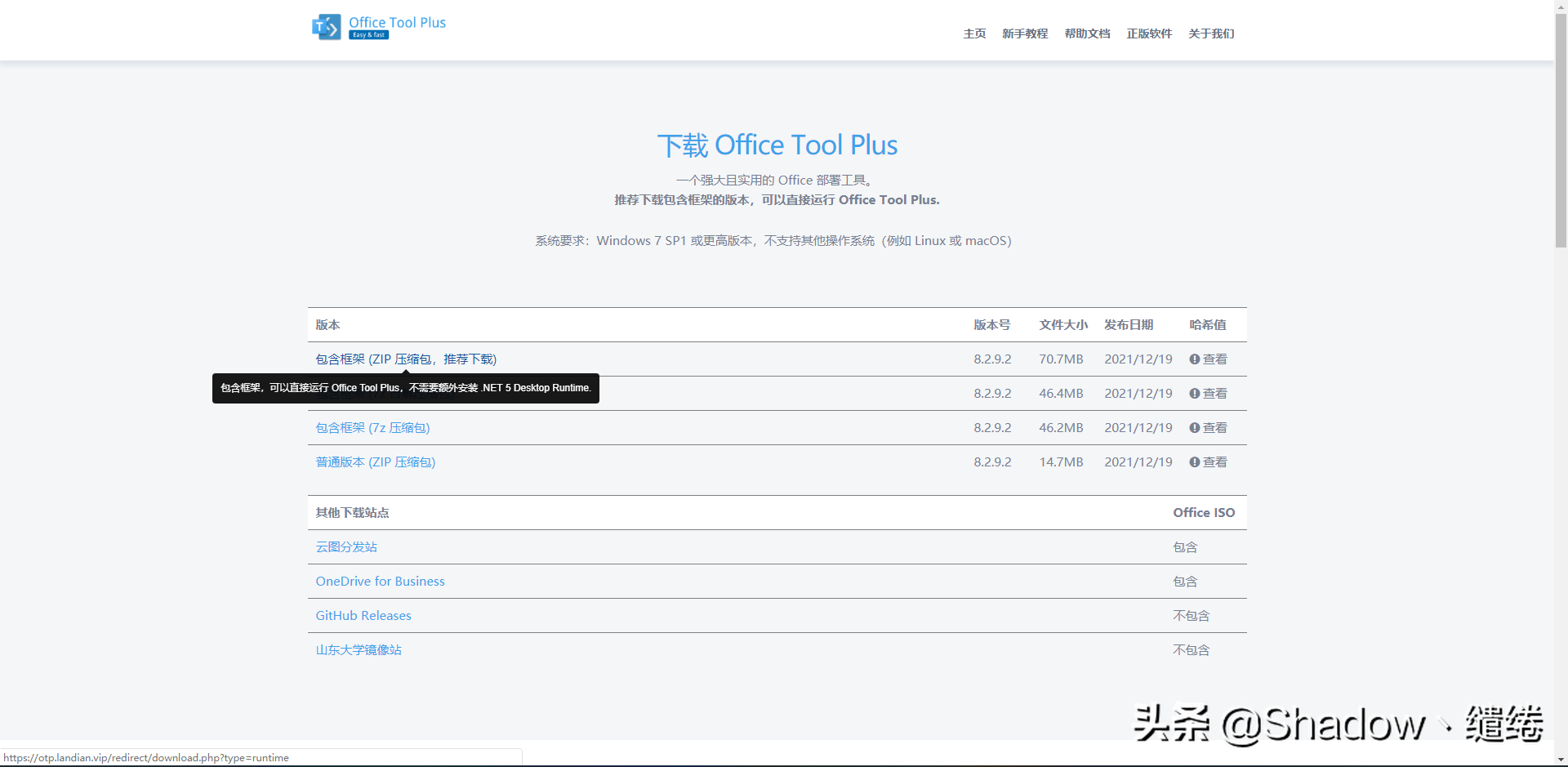Open the 帮助文档 navigation item

coord(1087,33)
